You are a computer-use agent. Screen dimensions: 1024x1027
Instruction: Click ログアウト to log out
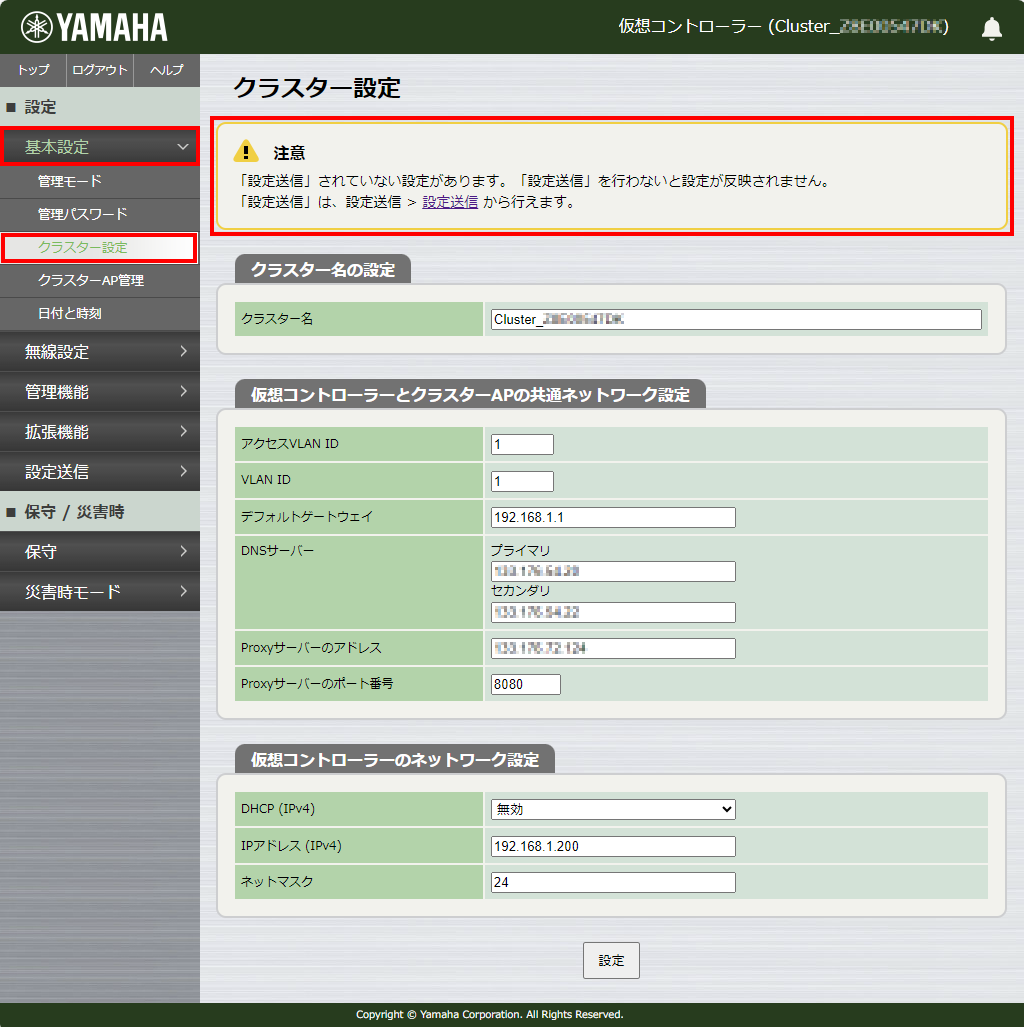[x=100, y=70]
